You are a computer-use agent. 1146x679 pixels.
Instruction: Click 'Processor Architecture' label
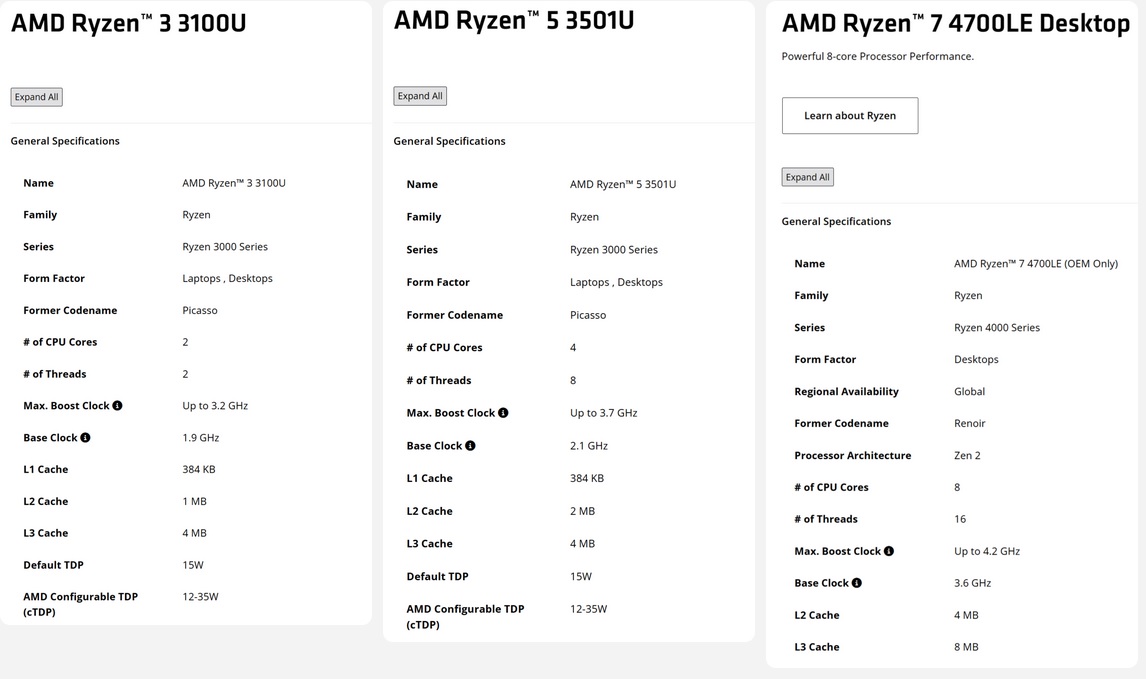coord(853,455)
